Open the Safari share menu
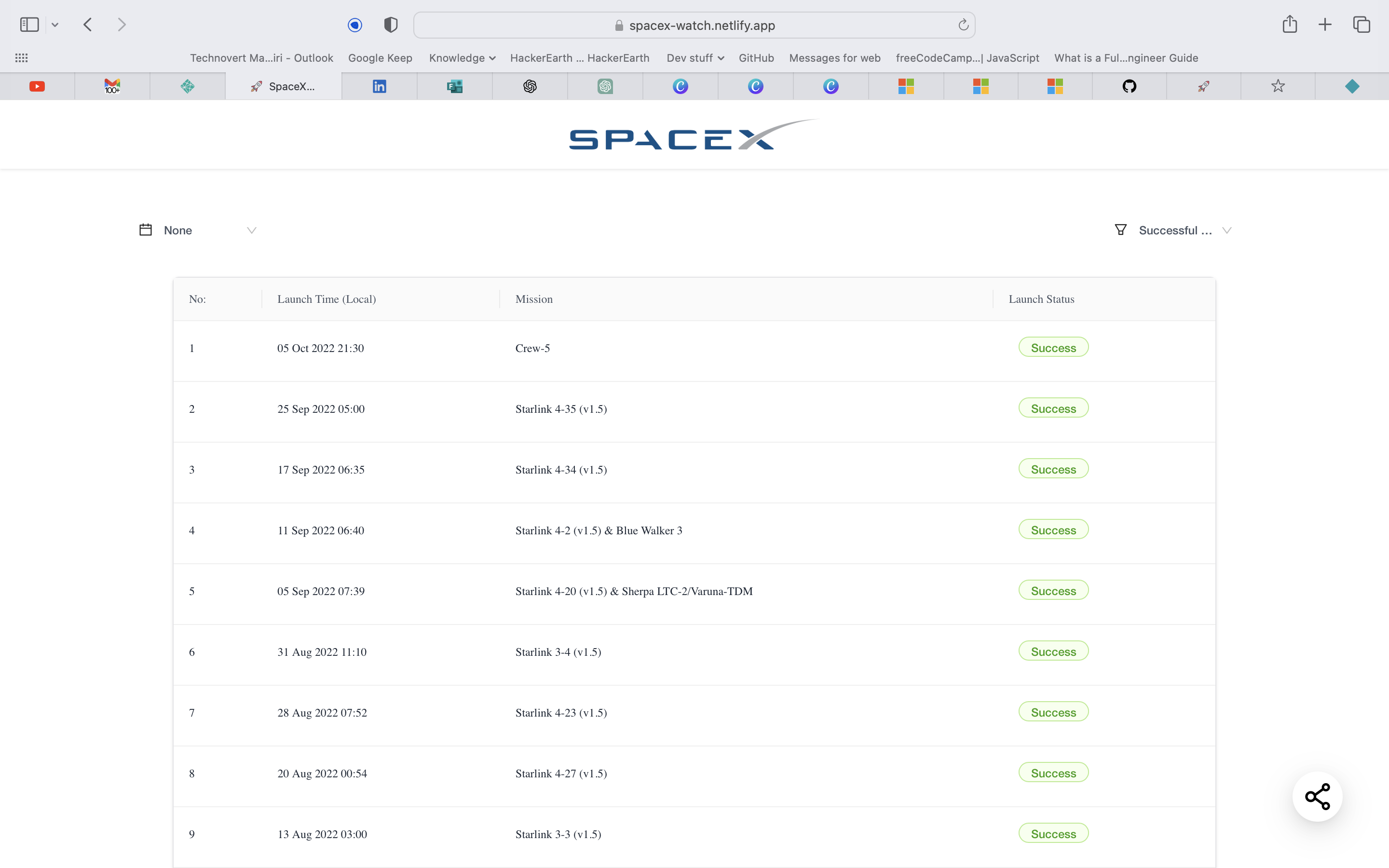Image resolution: width=1389 pixels, height=868 pixels. [1290, 24]
